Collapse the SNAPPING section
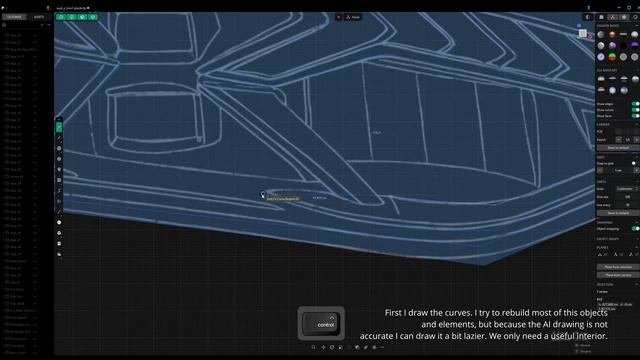The image size is (640, 360). pyautogui.click(x=637, y=222)
